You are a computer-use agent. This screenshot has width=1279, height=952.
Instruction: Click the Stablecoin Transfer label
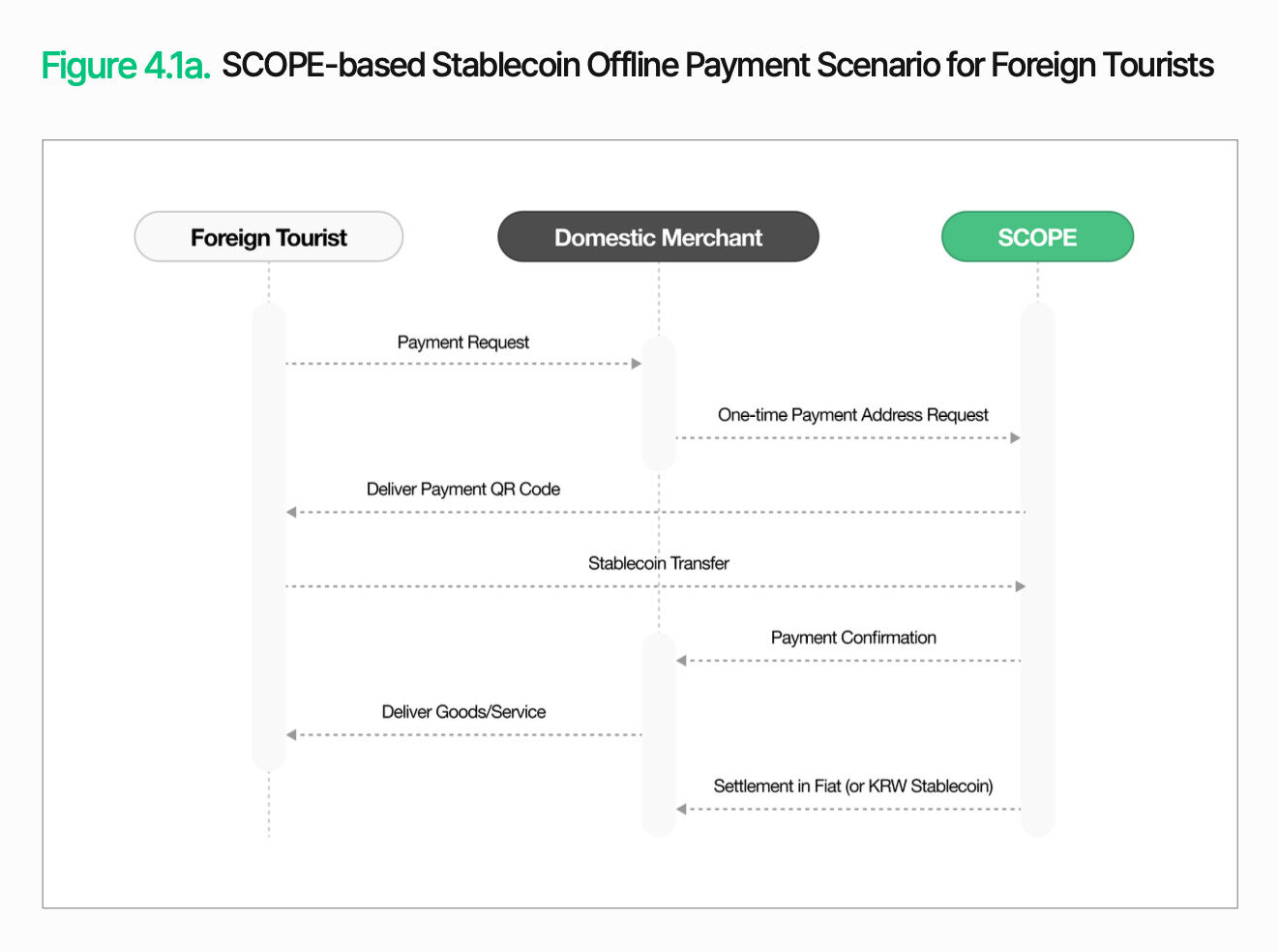click(658, 563)
